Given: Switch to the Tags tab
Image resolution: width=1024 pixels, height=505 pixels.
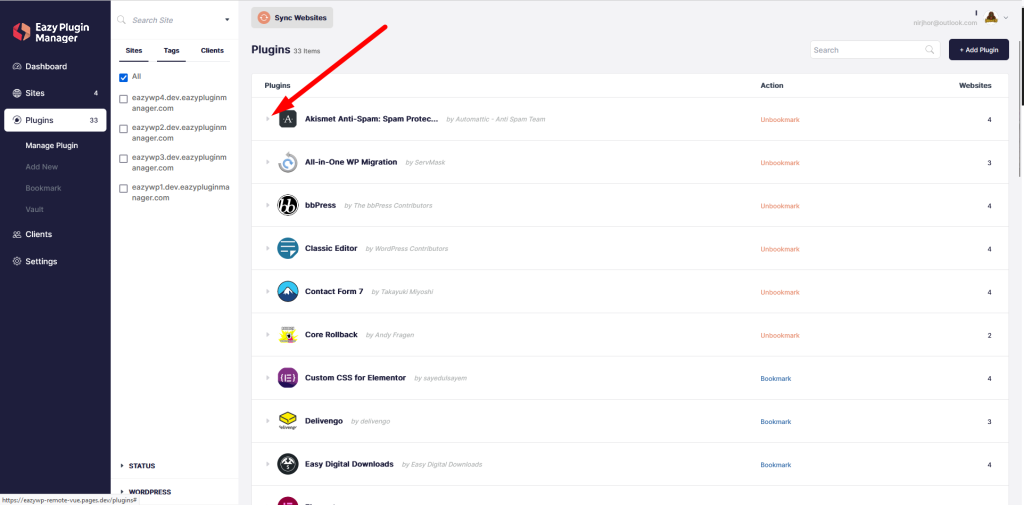Looking at the screenshot, I should click(x=172, y=51).
